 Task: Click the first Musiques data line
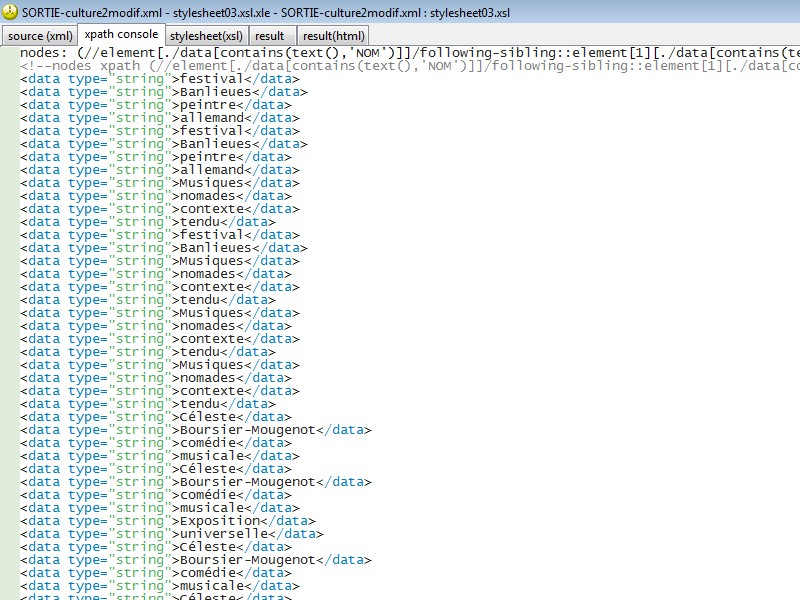[160, 183]
